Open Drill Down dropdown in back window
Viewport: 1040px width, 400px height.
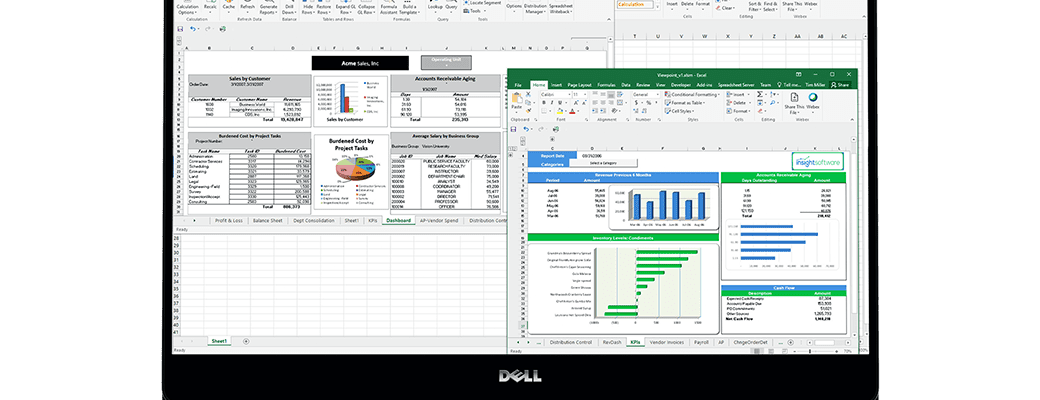[x=289, y=9]
